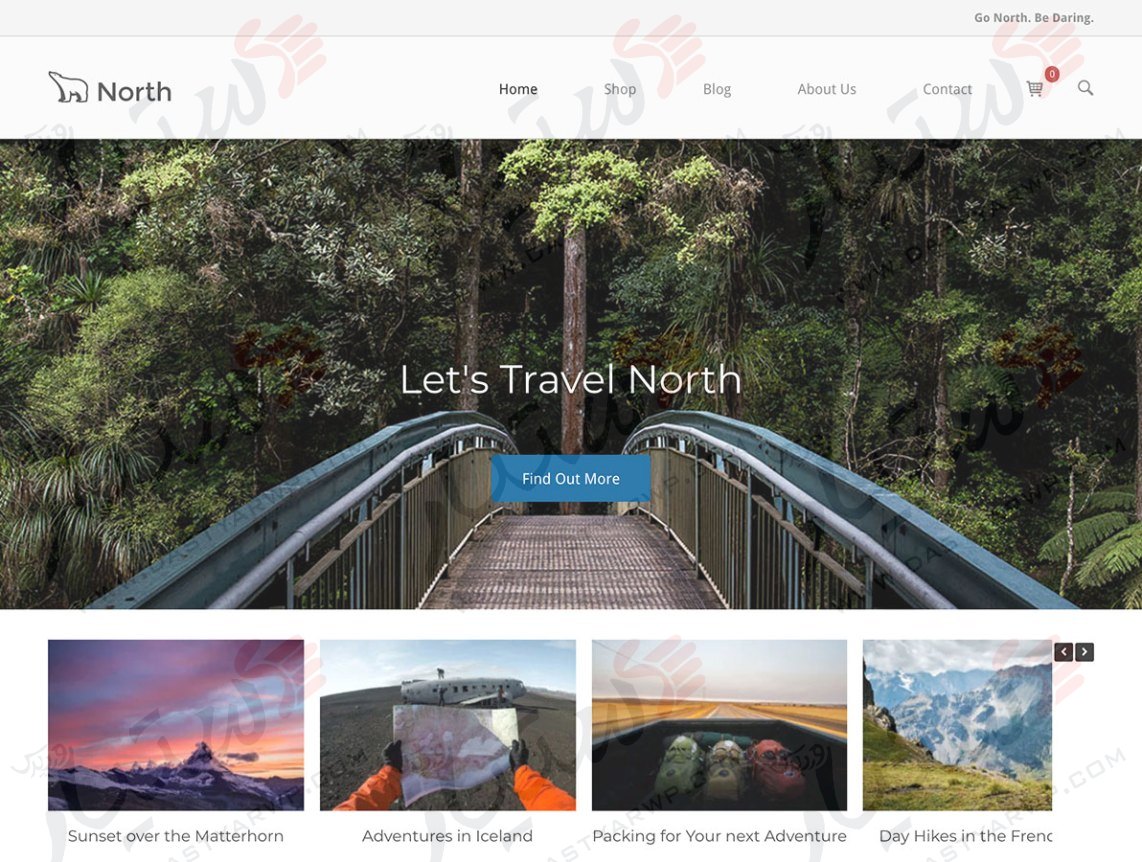Select the Iceland map and plane thumbnail

pyautogui.click(x=448, y=725)
